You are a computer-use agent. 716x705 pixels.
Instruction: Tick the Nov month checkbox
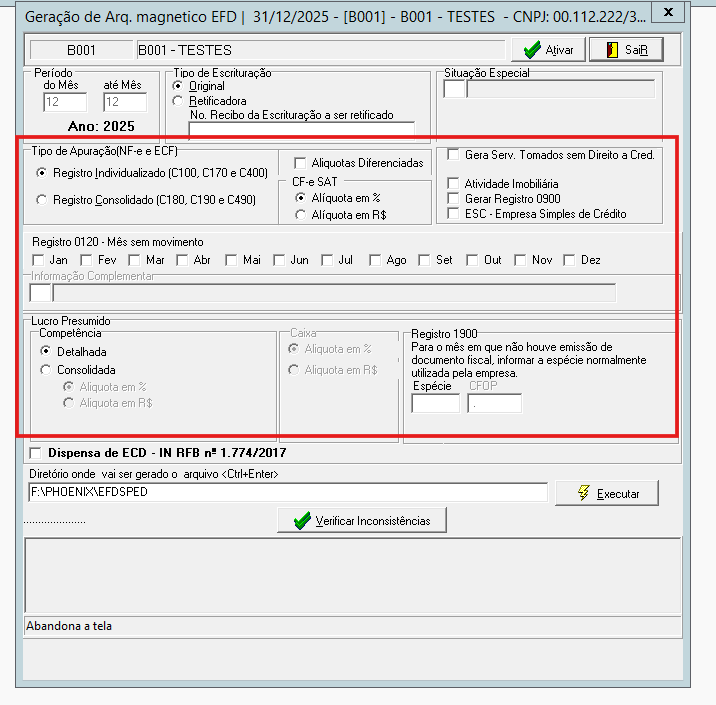point(520,260)
